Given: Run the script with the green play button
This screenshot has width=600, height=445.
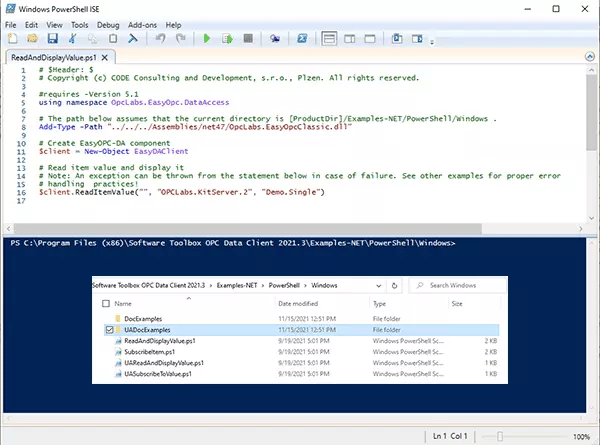Looking at the screenshot, I should point(207,38).
